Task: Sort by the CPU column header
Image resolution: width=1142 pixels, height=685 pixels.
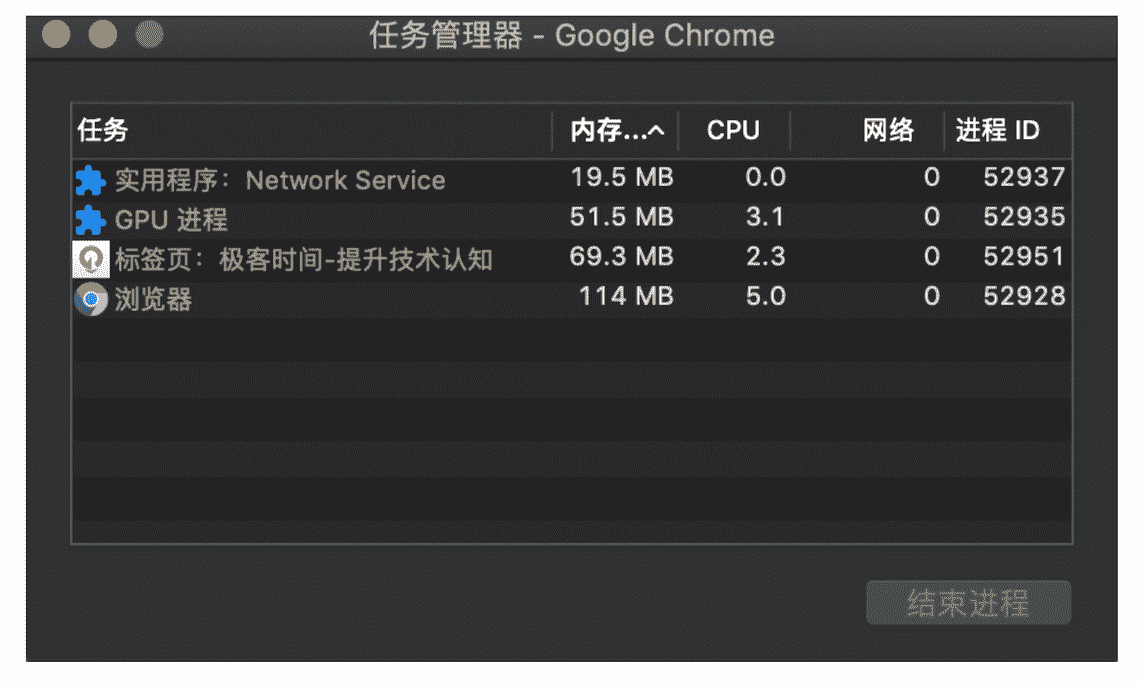Action: click(733, 131)
